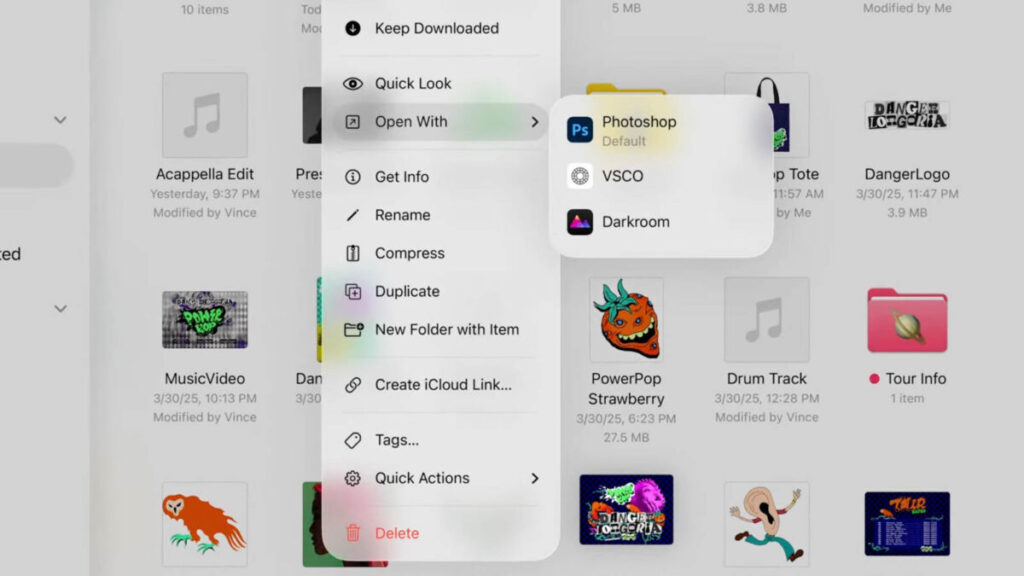This screenshot has height=576, width=1024.
Task: Collapse the lower sidebar section chevron
Action: (x=60, y=309)
